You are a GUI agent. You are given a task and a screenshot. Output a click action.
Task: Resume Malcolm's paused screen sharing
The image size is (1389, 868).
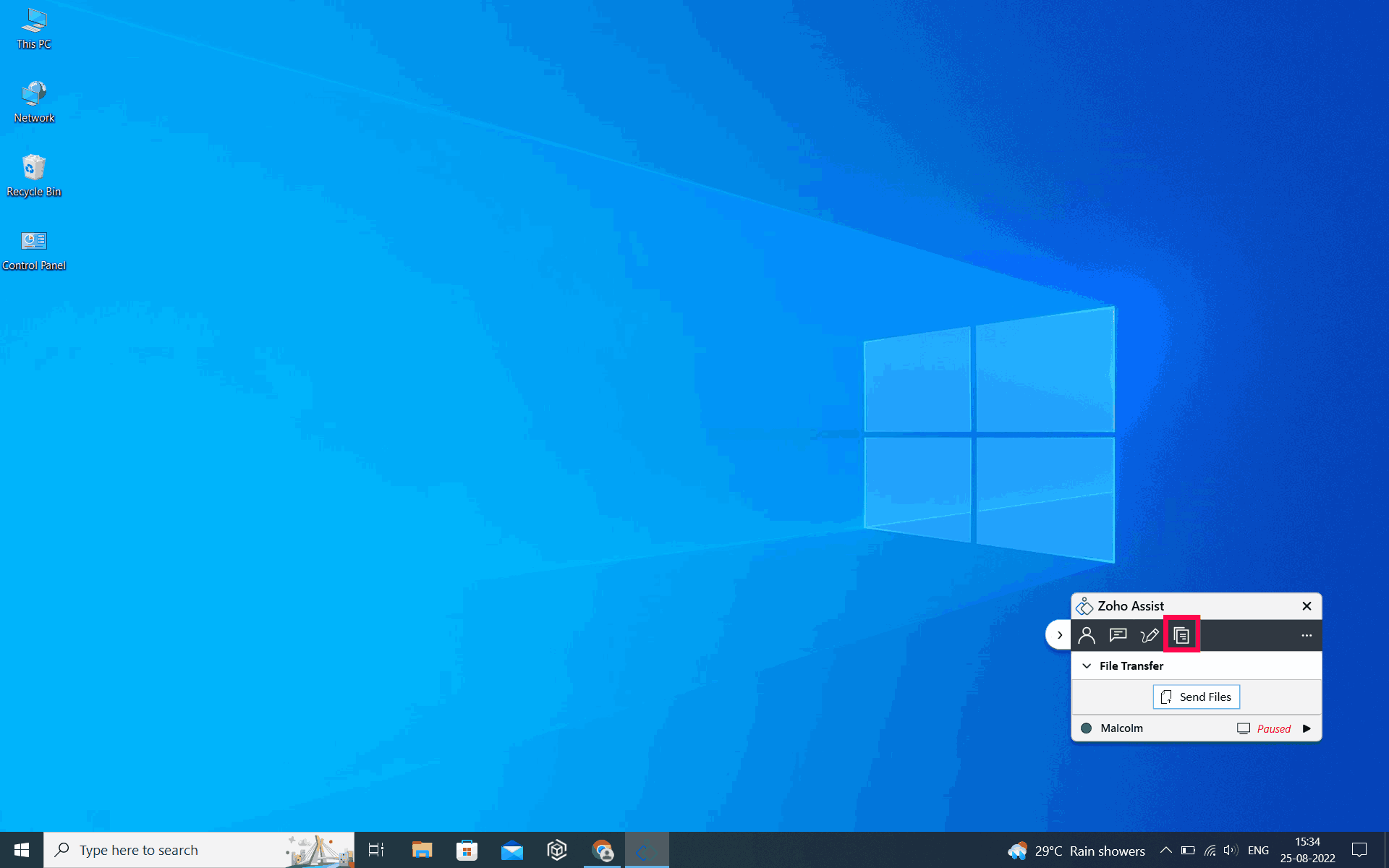1307,728
